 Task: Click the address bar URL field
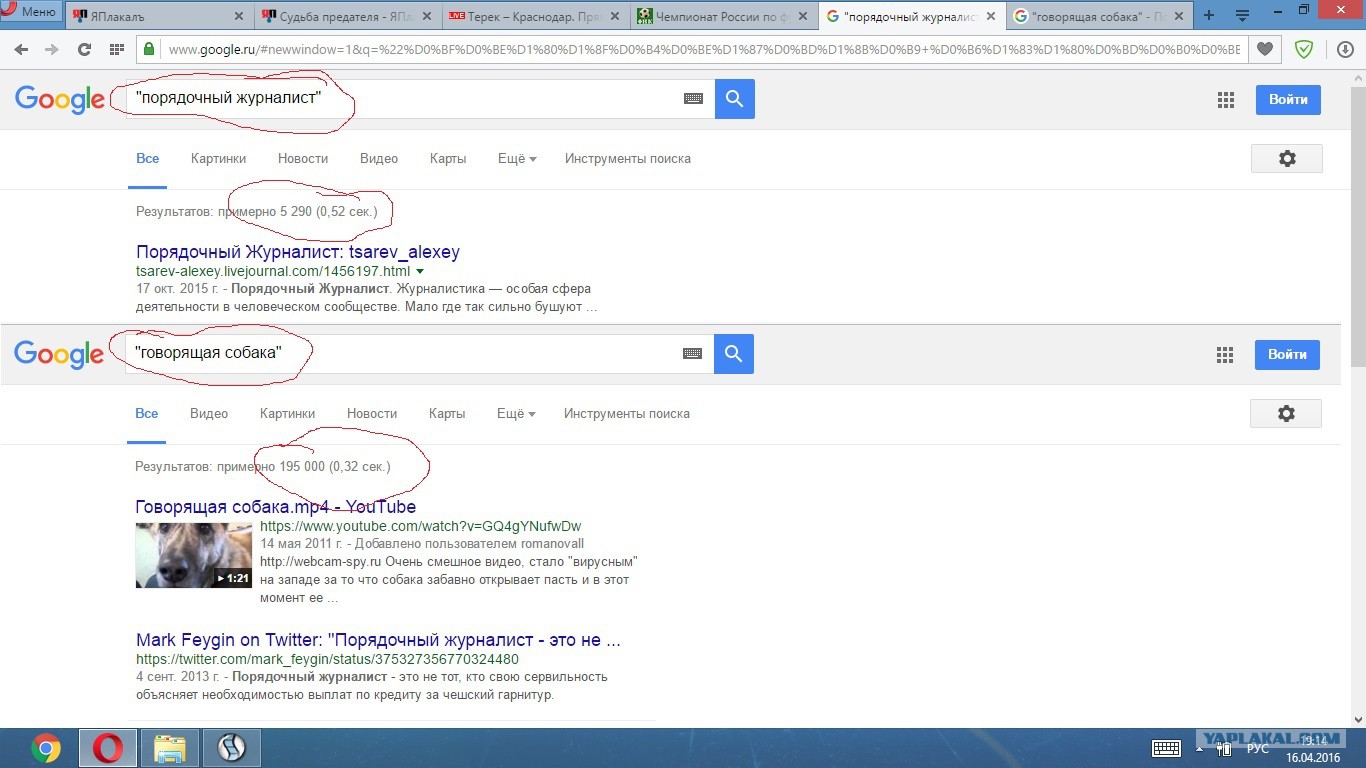703,50
